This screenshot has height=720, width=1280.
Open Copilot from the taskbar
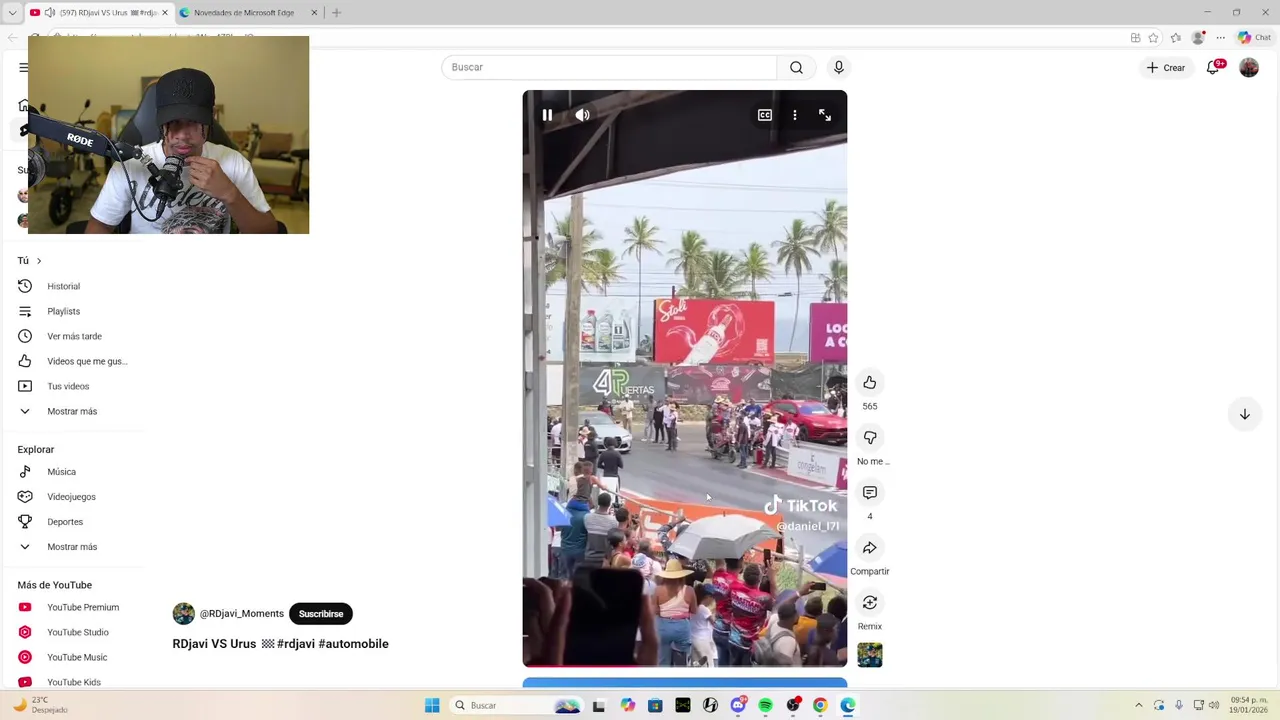point(627,706)
